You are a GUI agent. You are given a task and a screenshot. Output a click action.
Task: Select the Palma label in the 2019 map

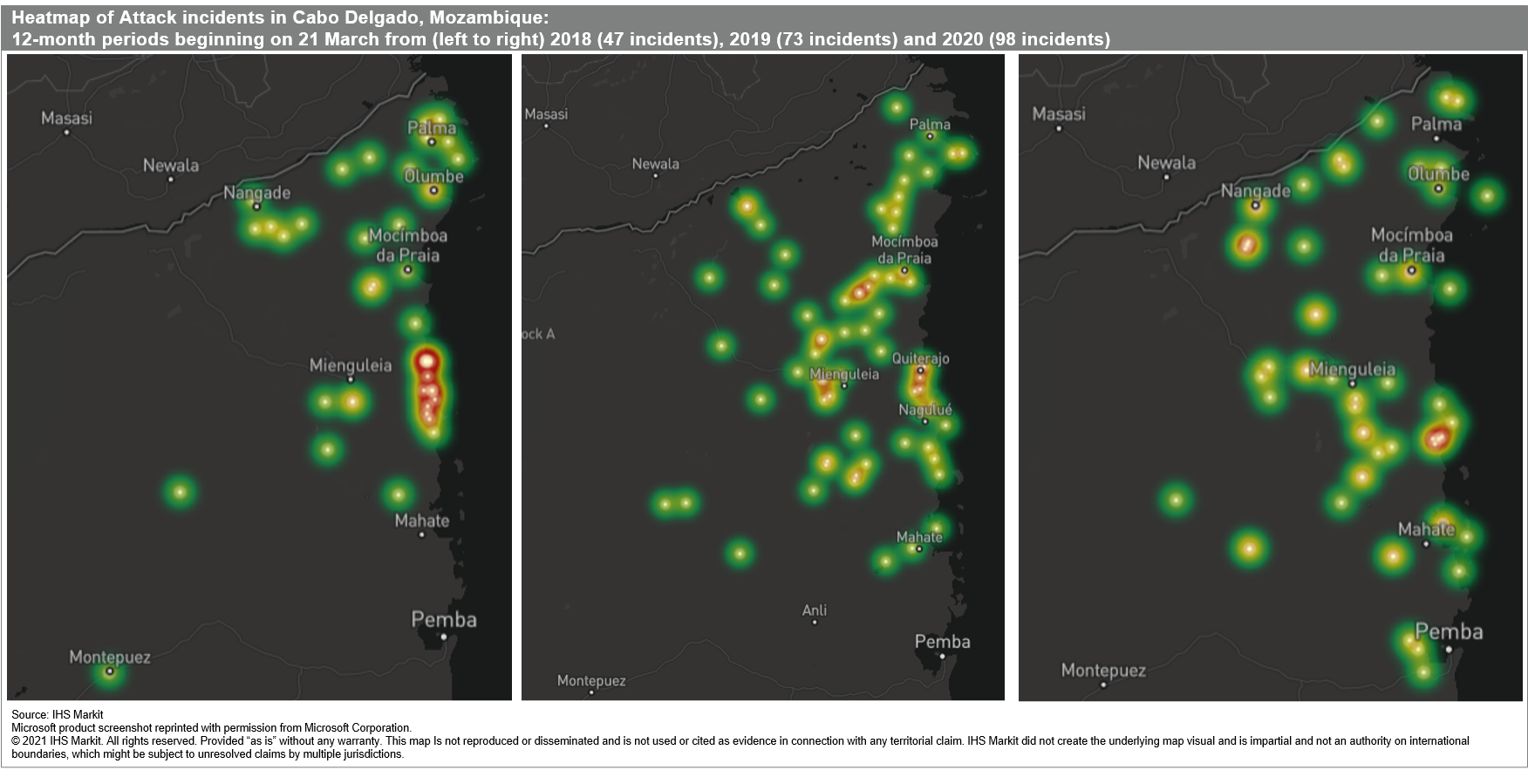930,124
